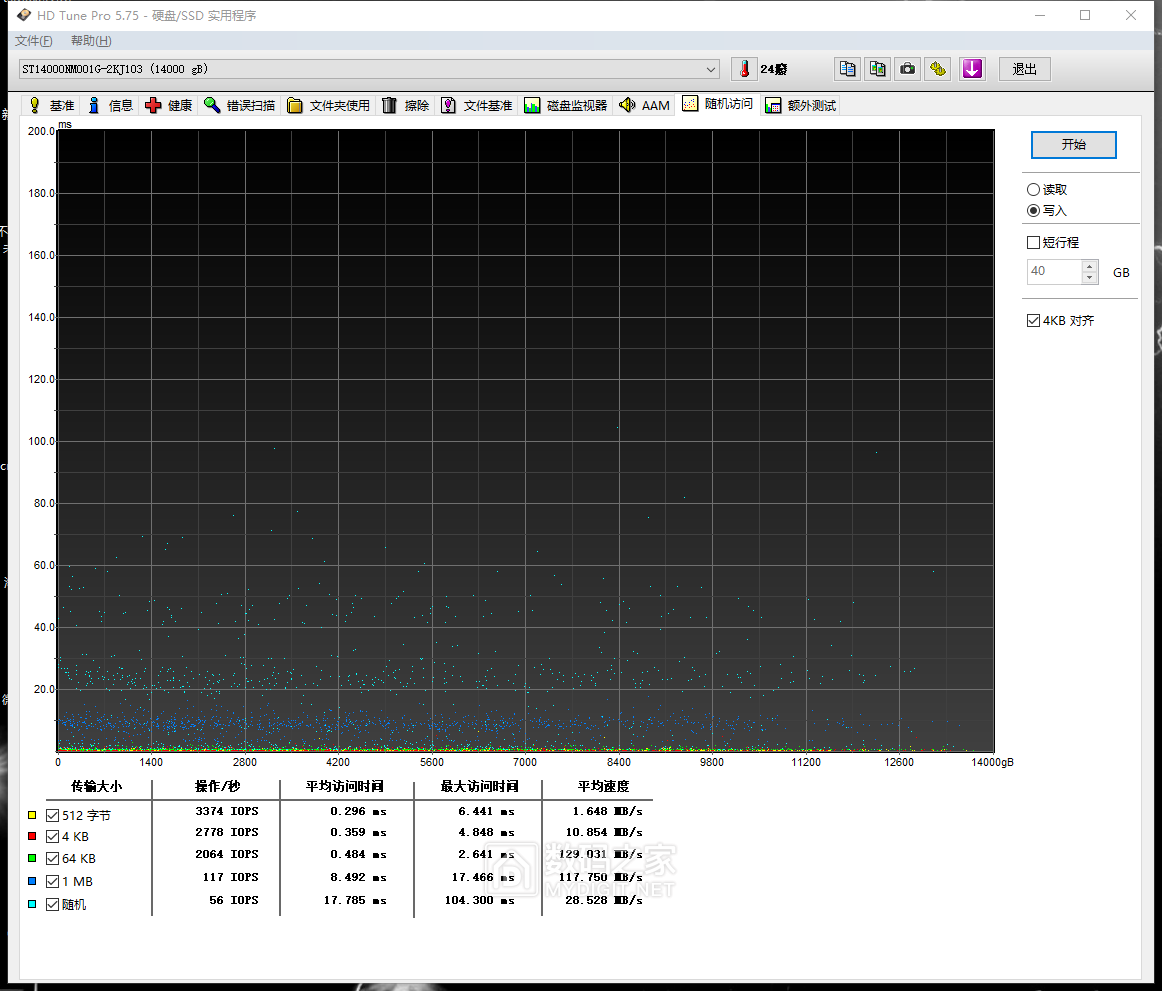
Task: Uncheck the 512 字节 transfer size checkbox
Action: pos(53,816)
